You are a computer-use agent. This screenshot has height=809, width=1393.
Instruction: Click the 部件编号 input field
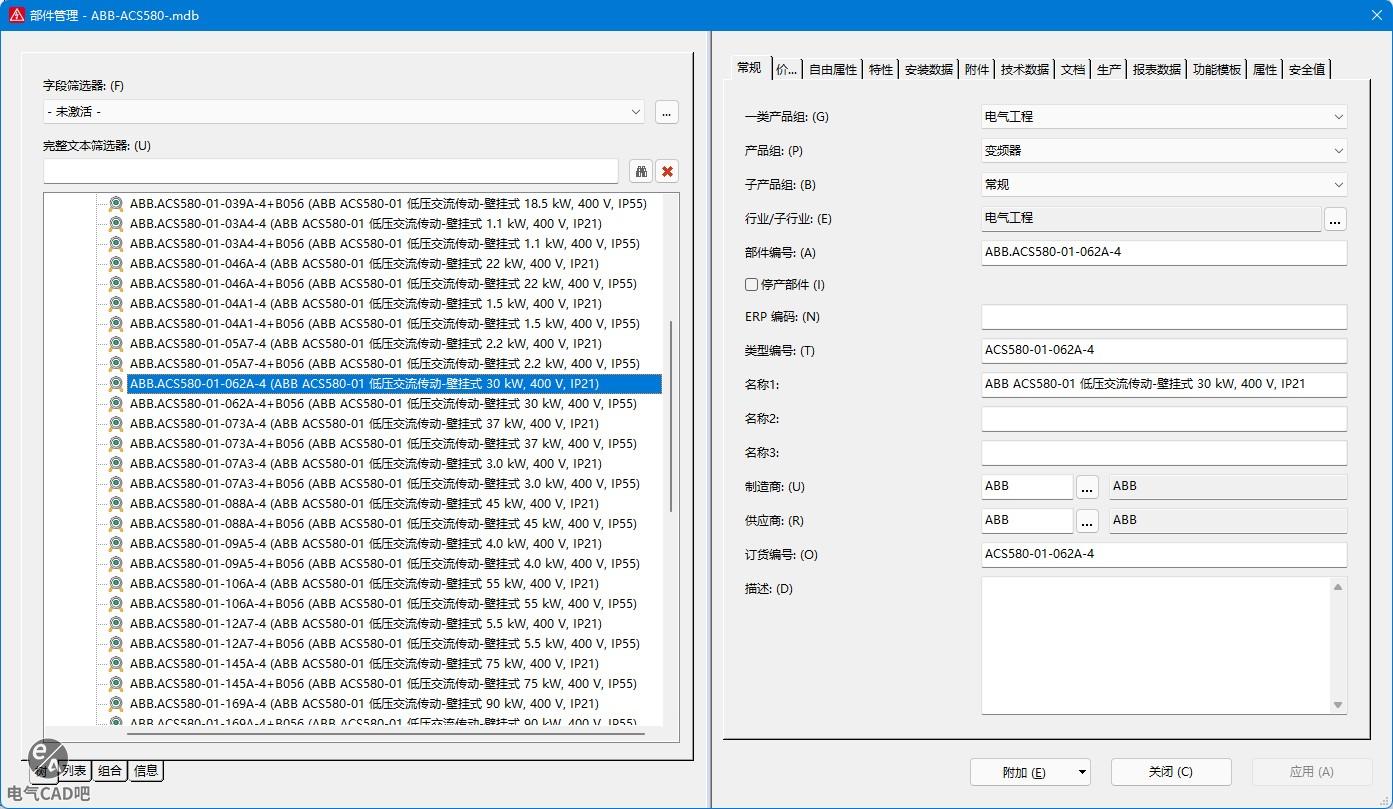(x=1164, y=253)
